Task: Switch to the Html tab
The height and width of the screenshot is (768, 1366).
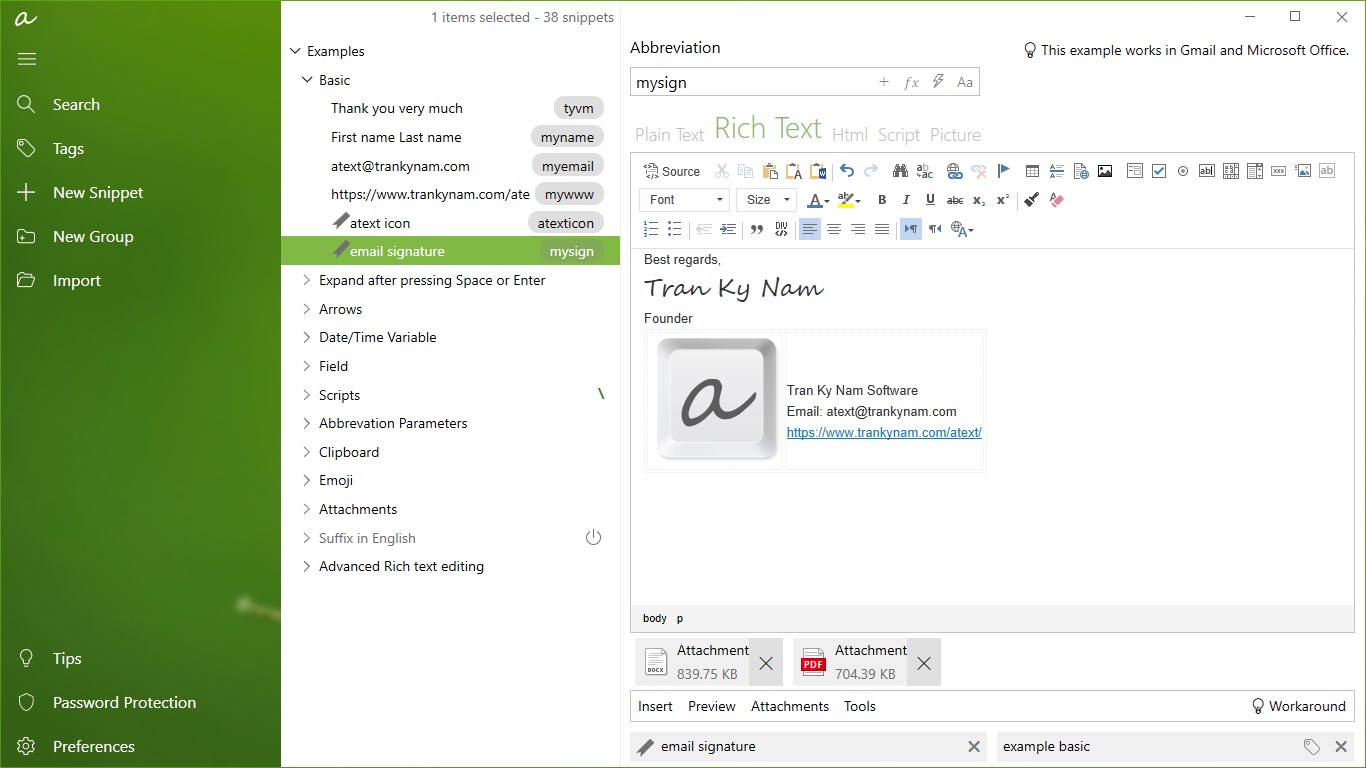Action: [850, 133]
